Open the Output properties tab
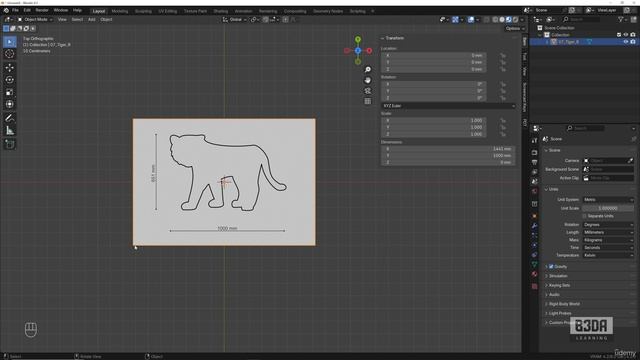Image resolution: width=640 pixels, height=360 pixels. pos(534,162)
